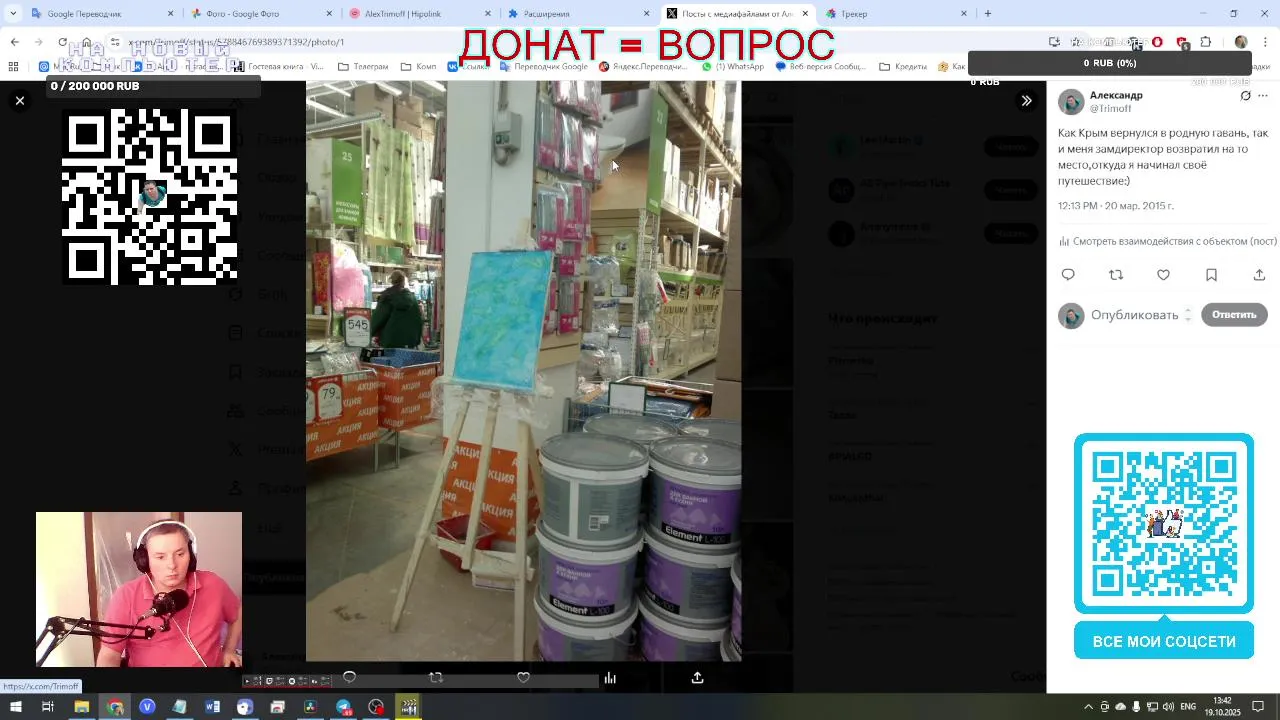The height and width of the screenshot is (720, 1280).
Task: Click share icon in post side panel
Action: click(1259, 274)
